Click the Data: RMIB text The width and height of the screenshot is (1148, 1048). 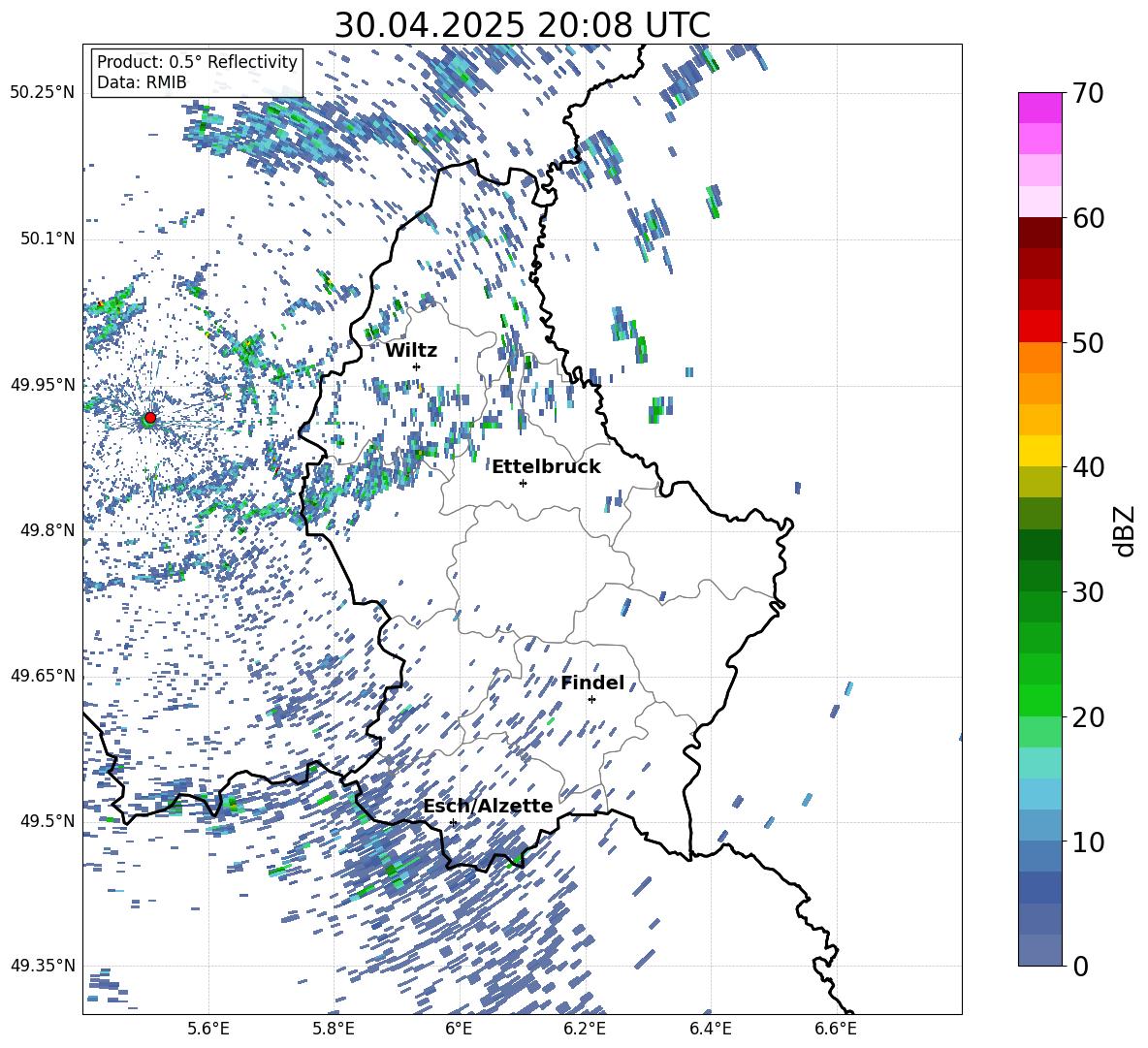tap(142, 82)
